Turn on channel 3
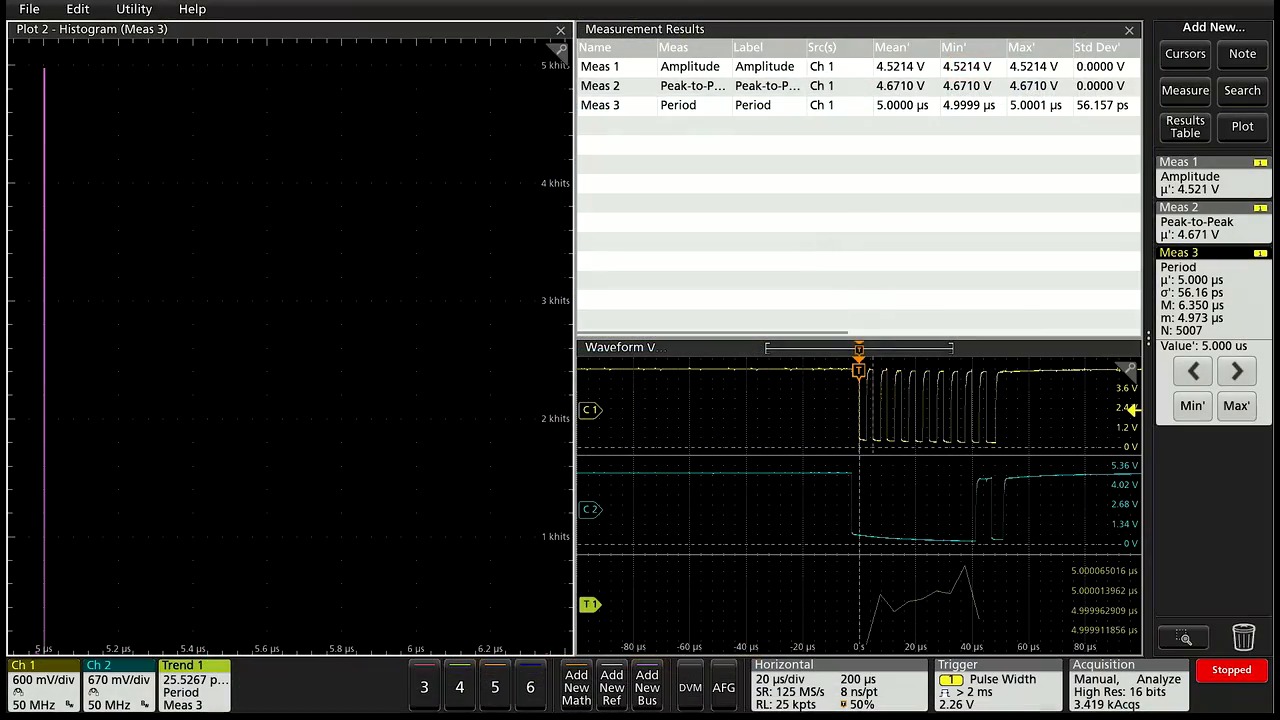Image resolution: width=1280 pixels, height=720 pixels. pos(424,687)
